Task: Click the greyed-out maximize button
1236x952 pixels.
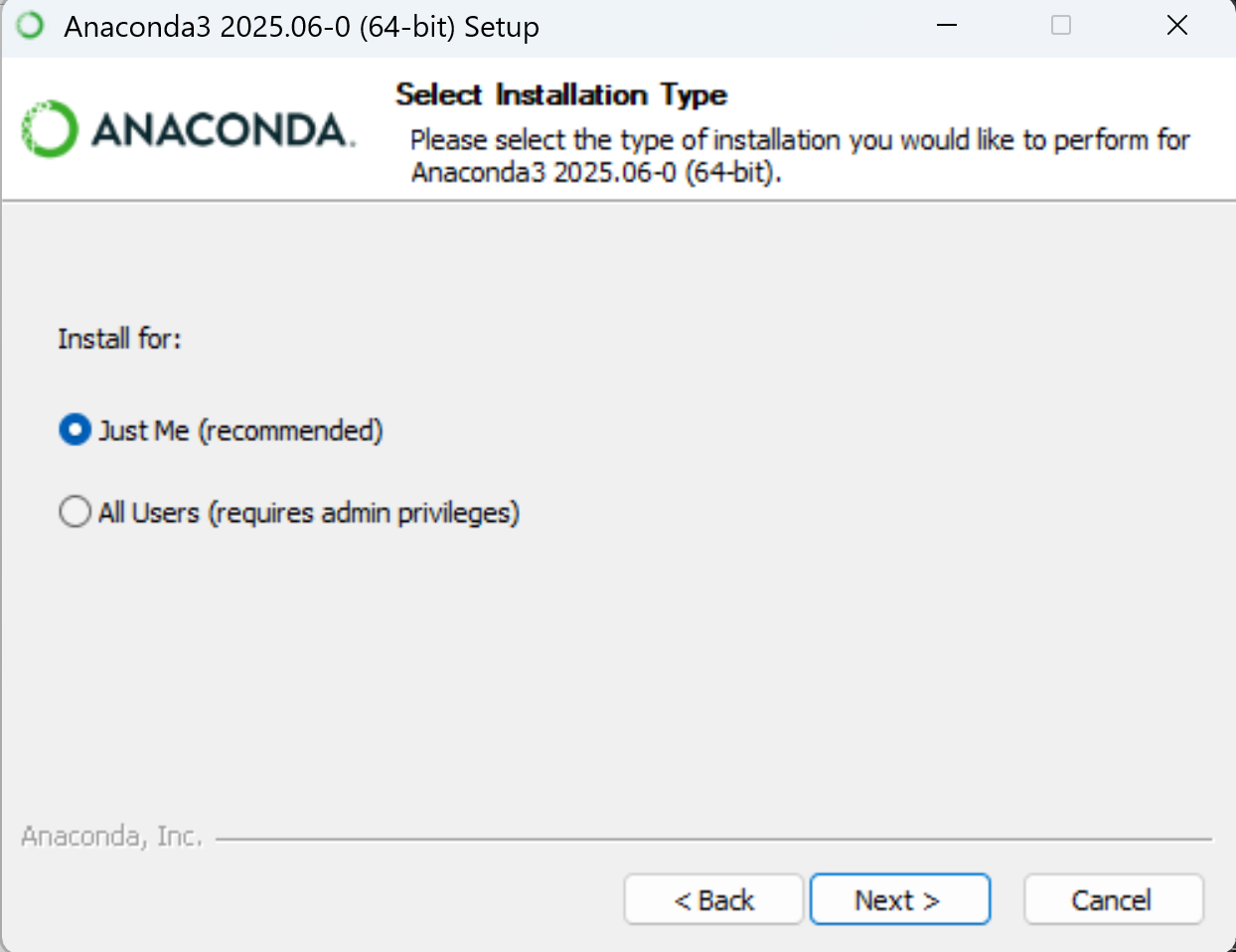Action: [1061, 26]
